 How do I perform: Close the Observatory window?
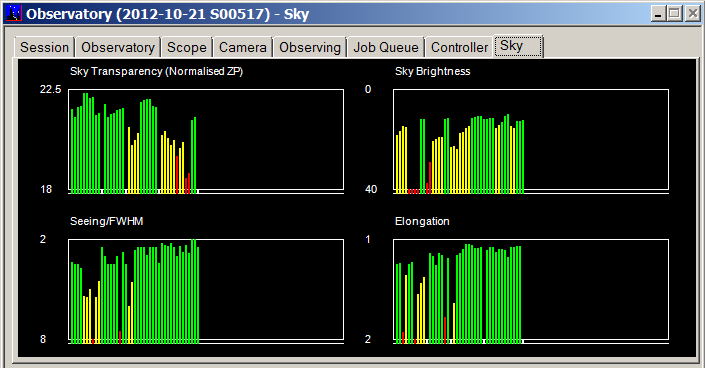point(692,14)
